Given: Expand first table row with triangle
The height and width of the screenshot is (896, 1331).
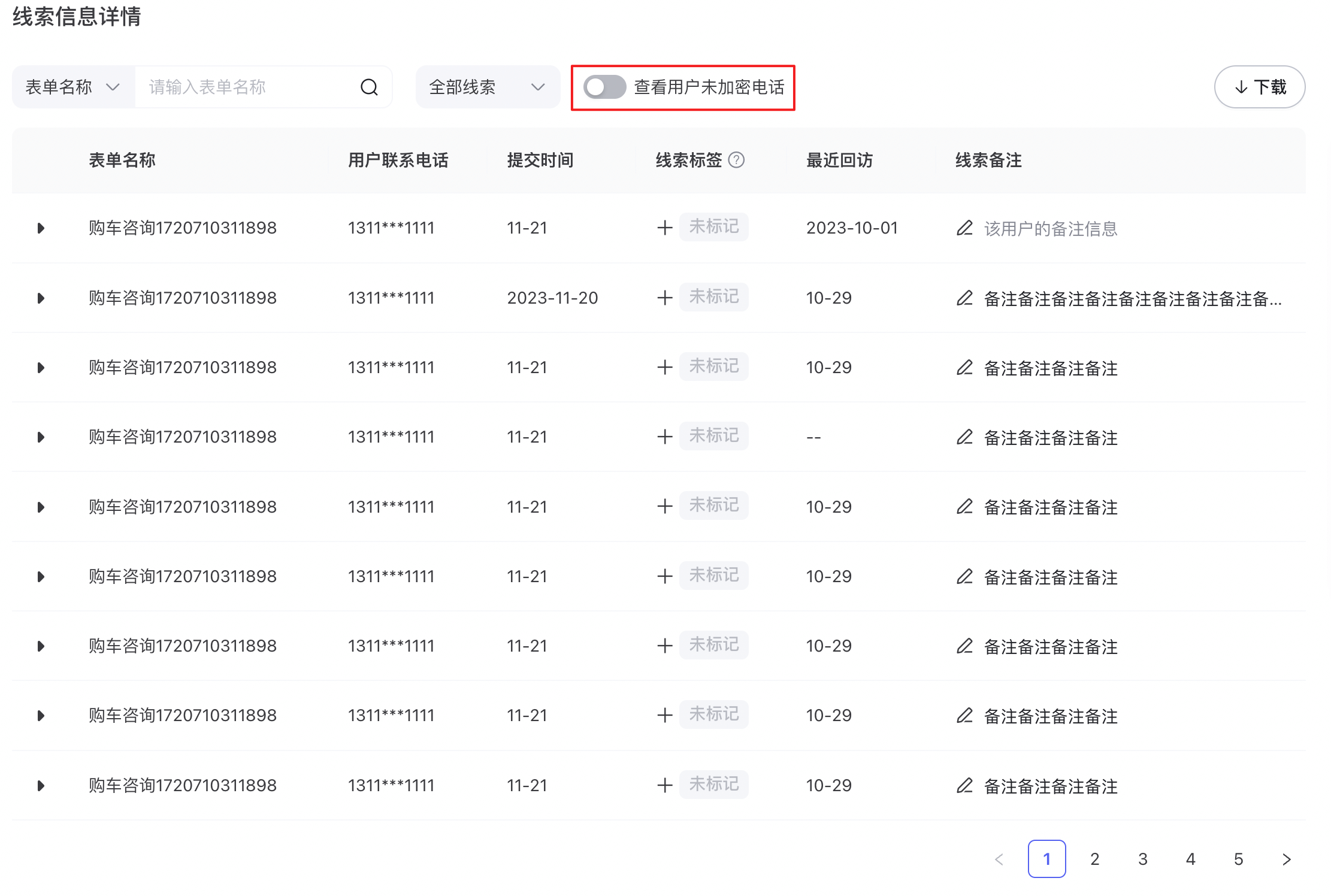Looking at the screenshot, I should coord(41,228).
